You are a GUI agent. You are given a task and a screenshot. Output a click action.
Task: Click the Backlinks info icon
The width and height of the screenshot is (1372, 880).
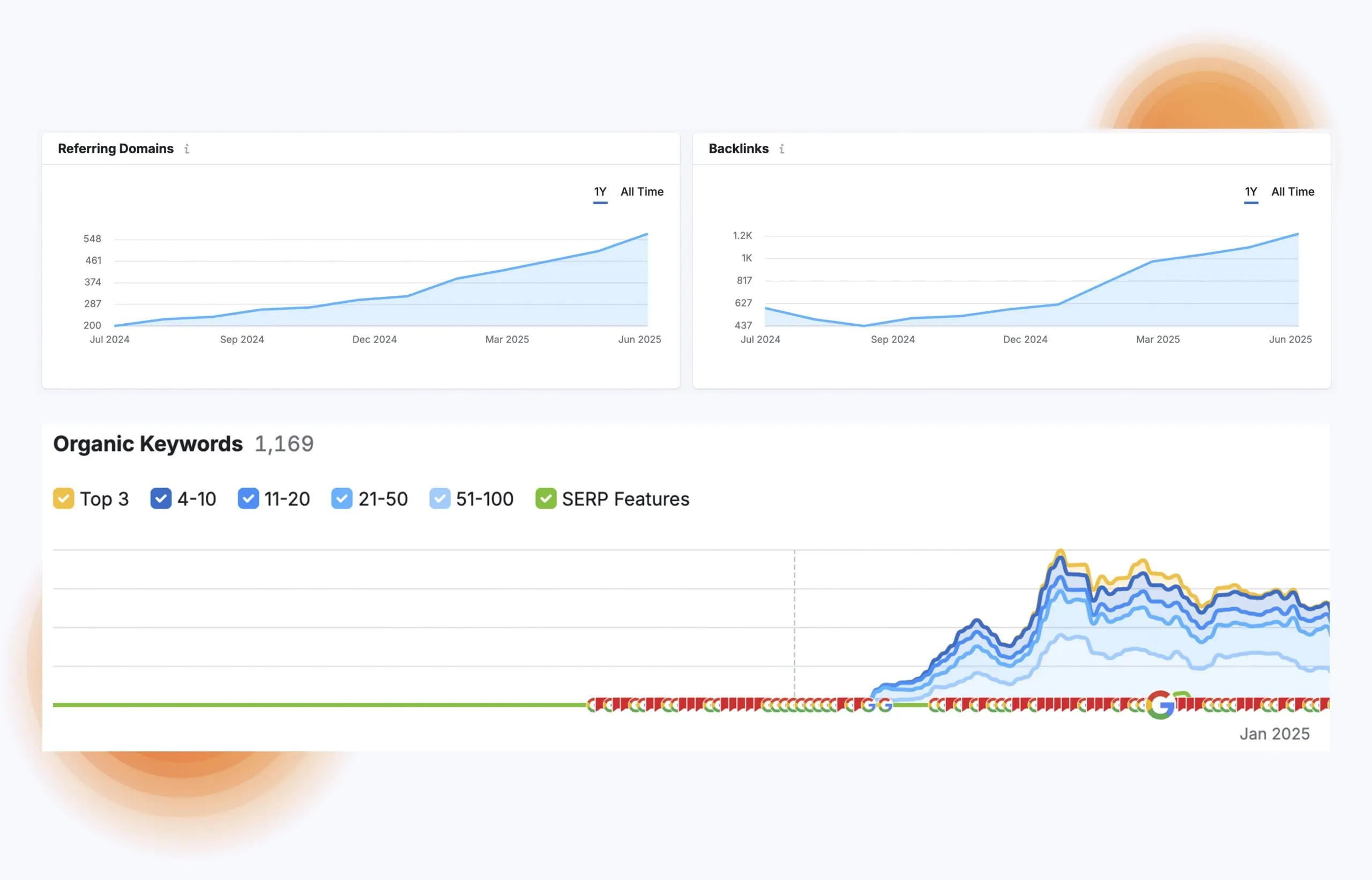782,149
